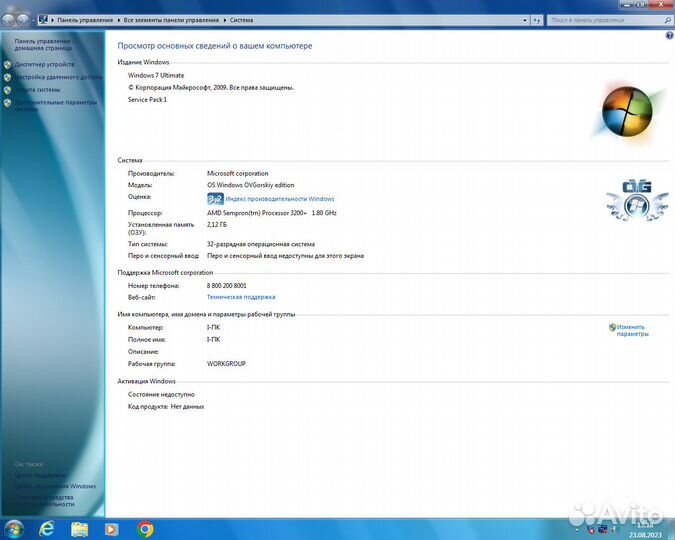This screenshot has height=540, width=675.
Task: Open 'Настройка удаленного доступа' link
Action: point(59,77)
